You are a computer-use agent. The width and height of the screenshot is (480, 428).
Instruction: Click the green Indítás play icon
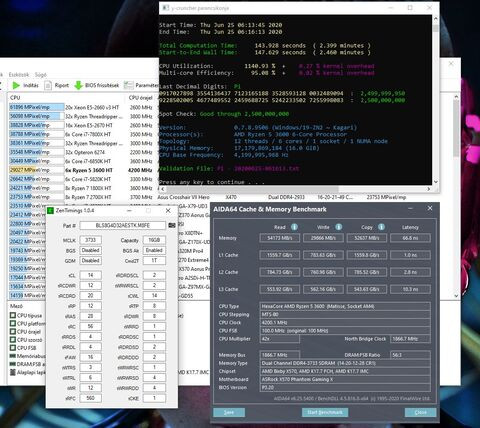pos(16,85)
